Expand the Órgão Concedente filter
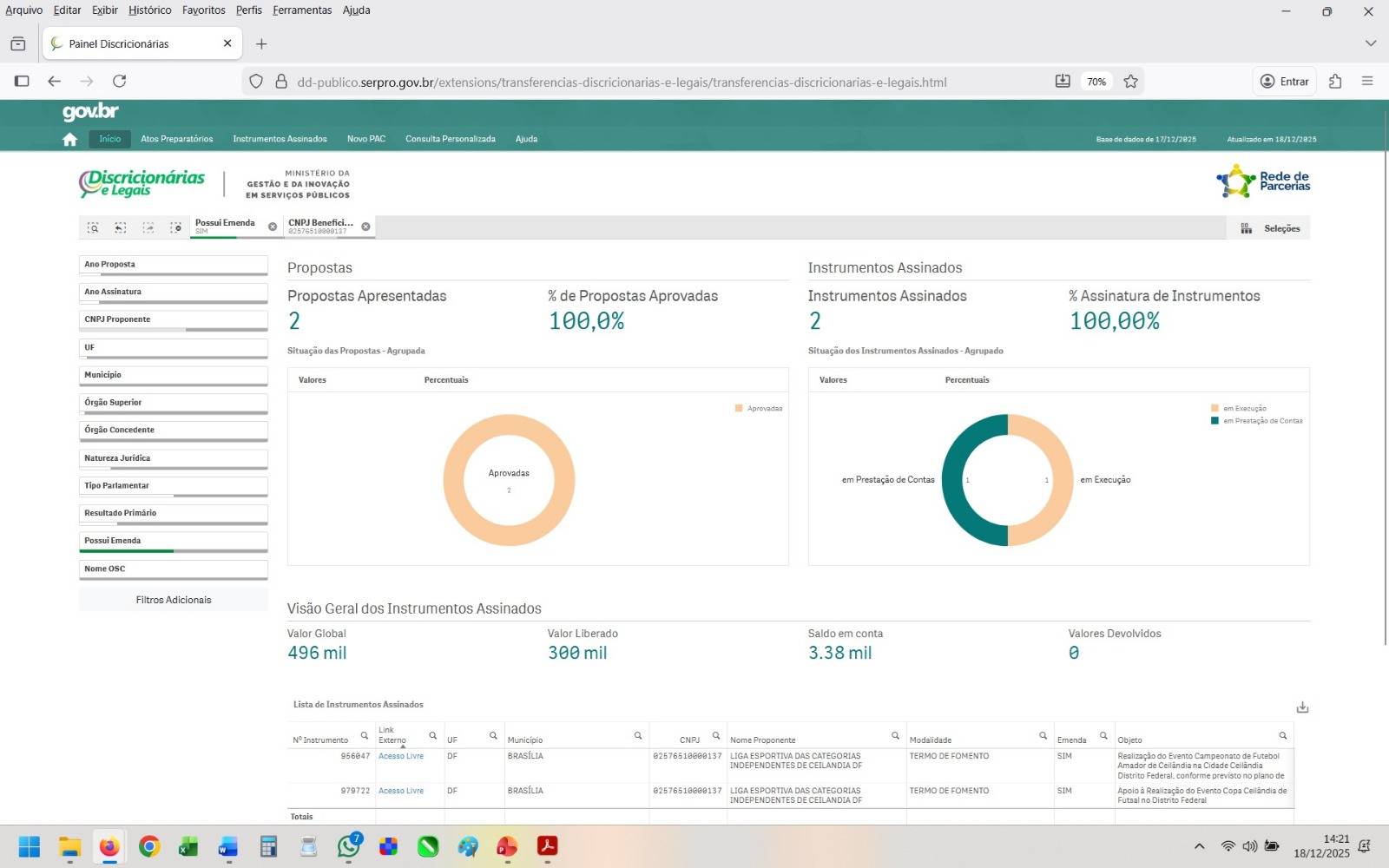The height and width of the screenshot is (868, 1389). (x=173, y=431)
